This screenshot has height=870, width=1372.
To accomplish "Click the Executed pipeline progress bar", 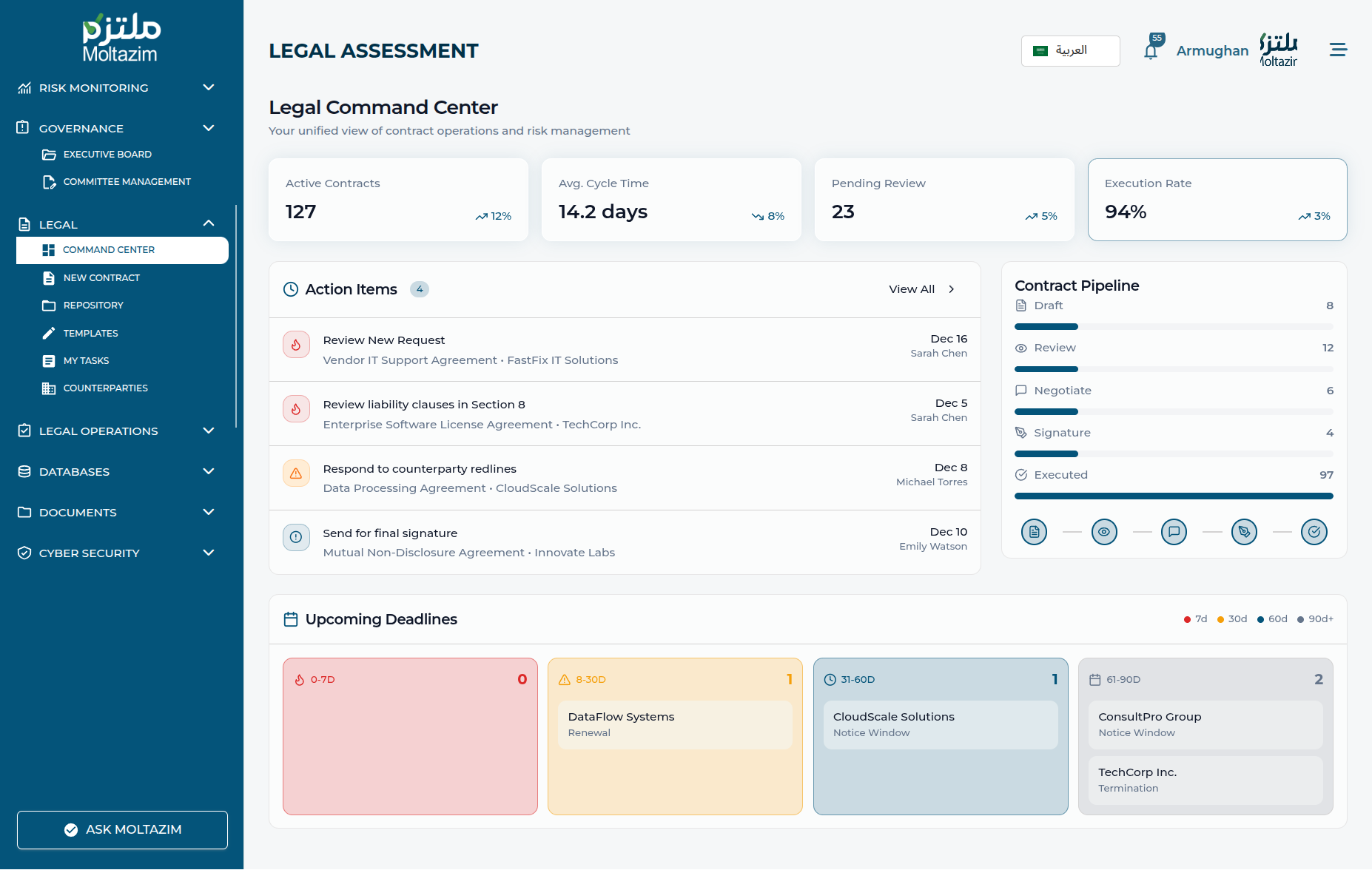I will tap(1174, 496).
